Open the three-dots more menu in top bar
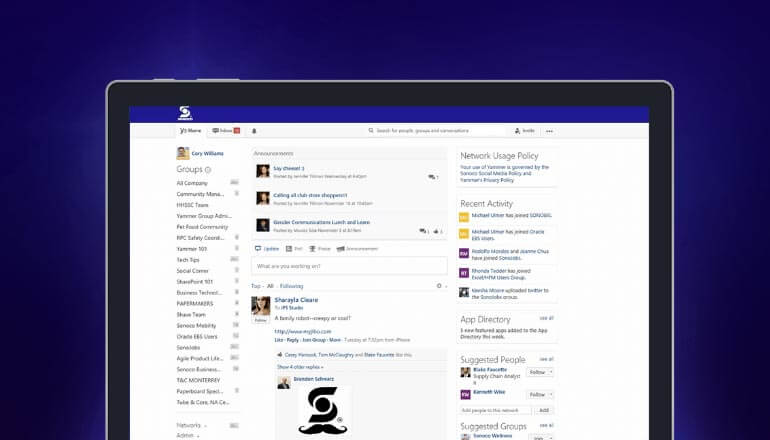 pyautogui.click(x=549, y=131)
